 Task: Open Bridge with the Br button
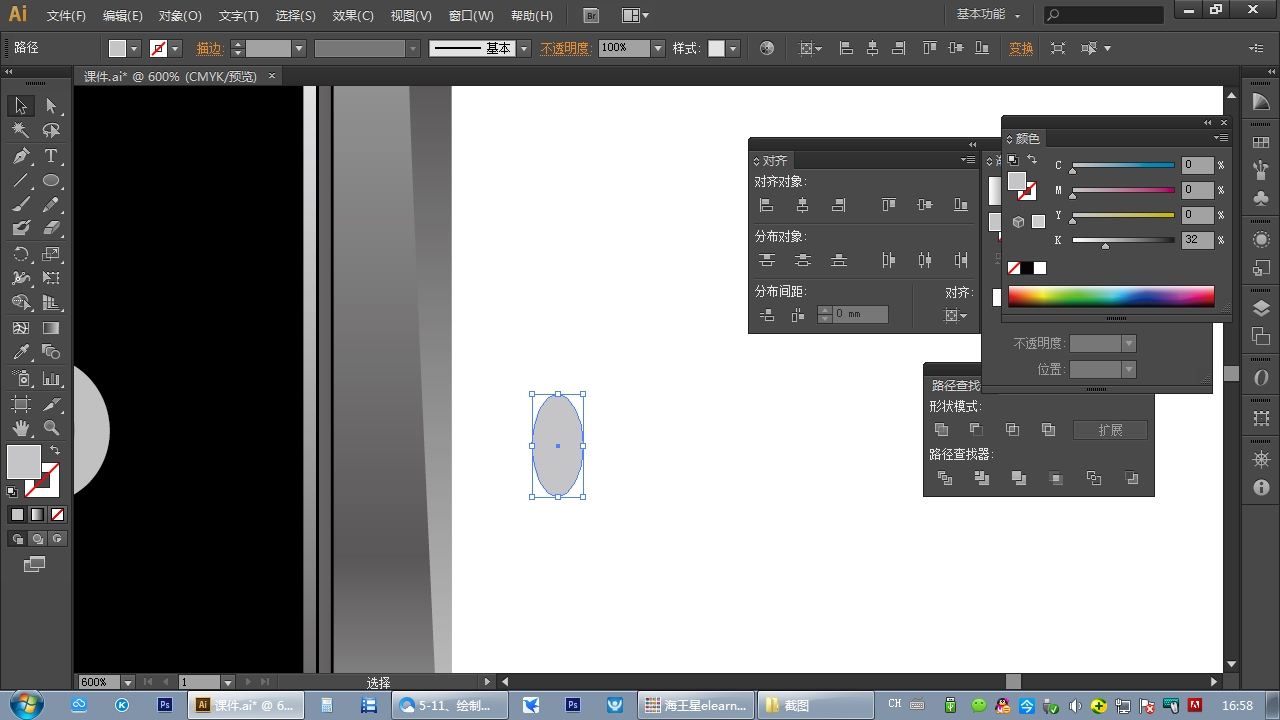[x=591, y=16]
